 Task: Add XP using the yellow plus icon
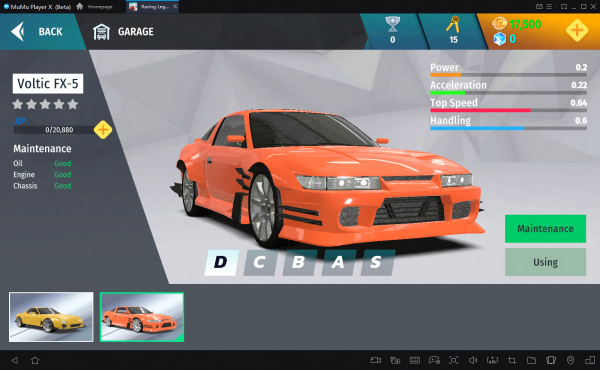click(x=103, y=130)
